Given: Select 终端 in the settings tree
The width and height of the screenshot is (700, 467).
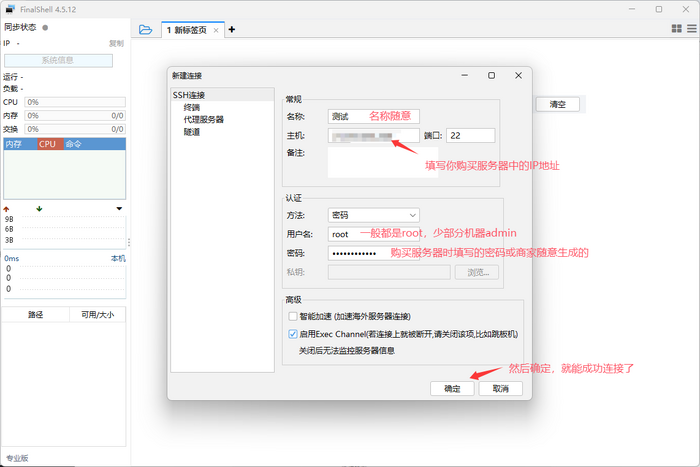Looking at the screenshot, I should coord(191,107).
